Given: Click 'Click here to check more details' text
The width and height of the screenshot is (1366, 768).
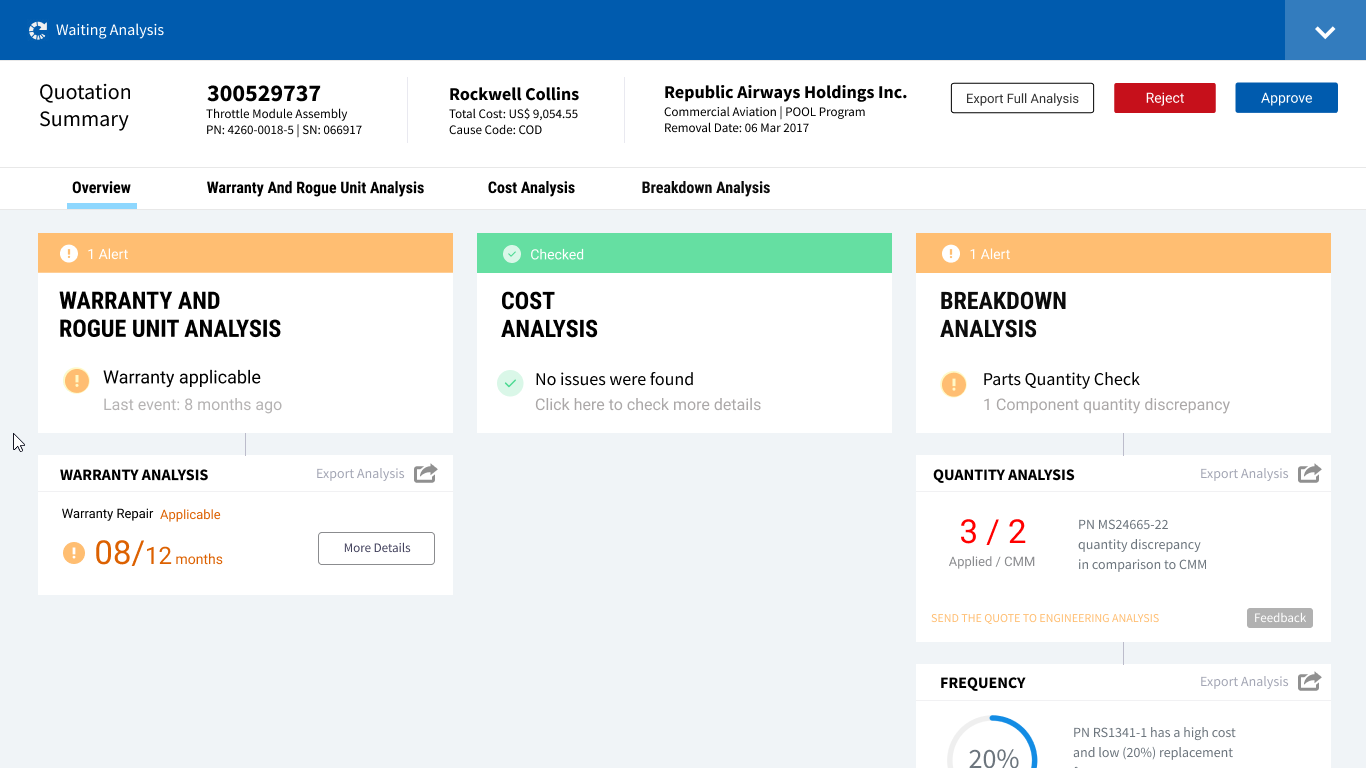Looking at the screenshot, I should tap(648, 405).
